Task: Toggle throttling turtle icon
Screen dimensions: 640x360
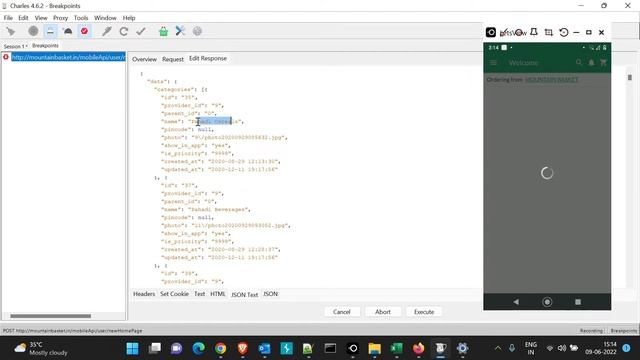Action: [67, 31]
